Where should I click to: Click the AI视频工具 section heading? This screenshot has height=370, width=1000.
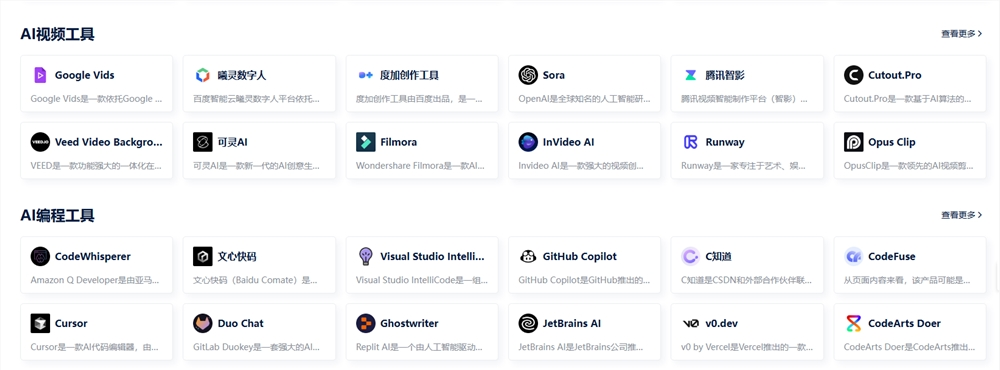tap(57, 34)
